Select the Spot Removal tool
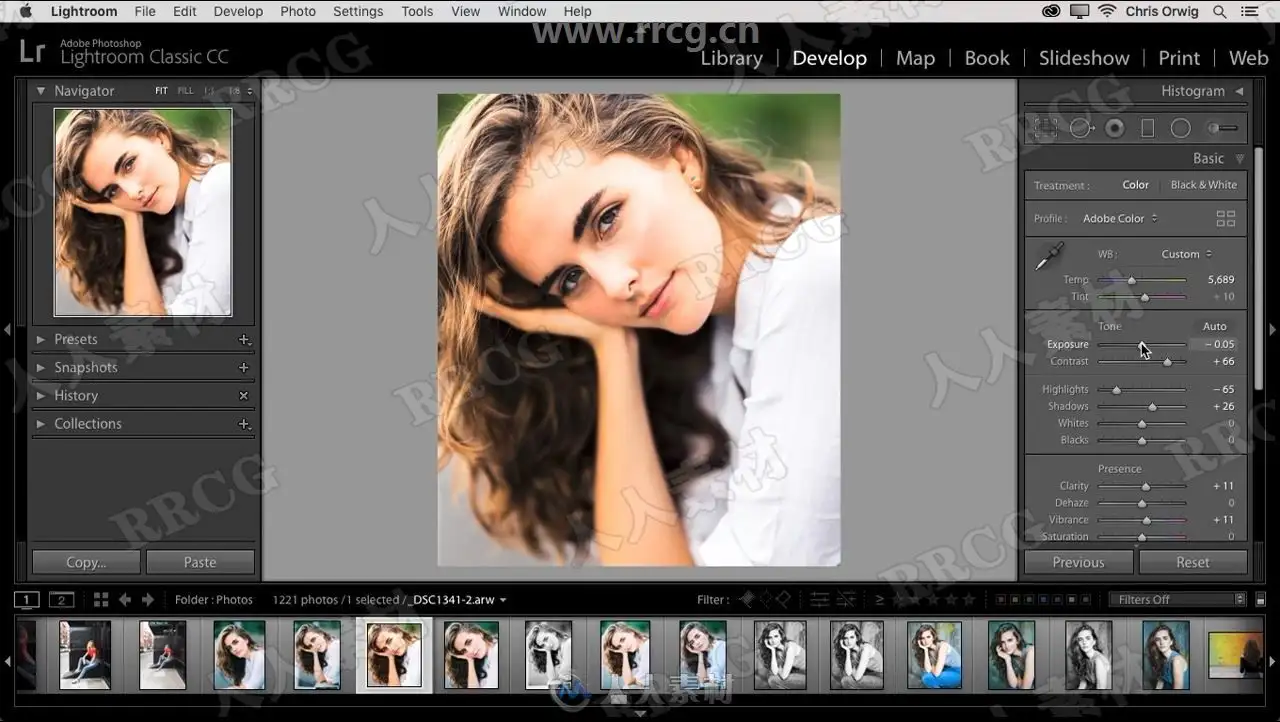The image size is (1280, 722). pyautogui.click(x=1082, y=128)
